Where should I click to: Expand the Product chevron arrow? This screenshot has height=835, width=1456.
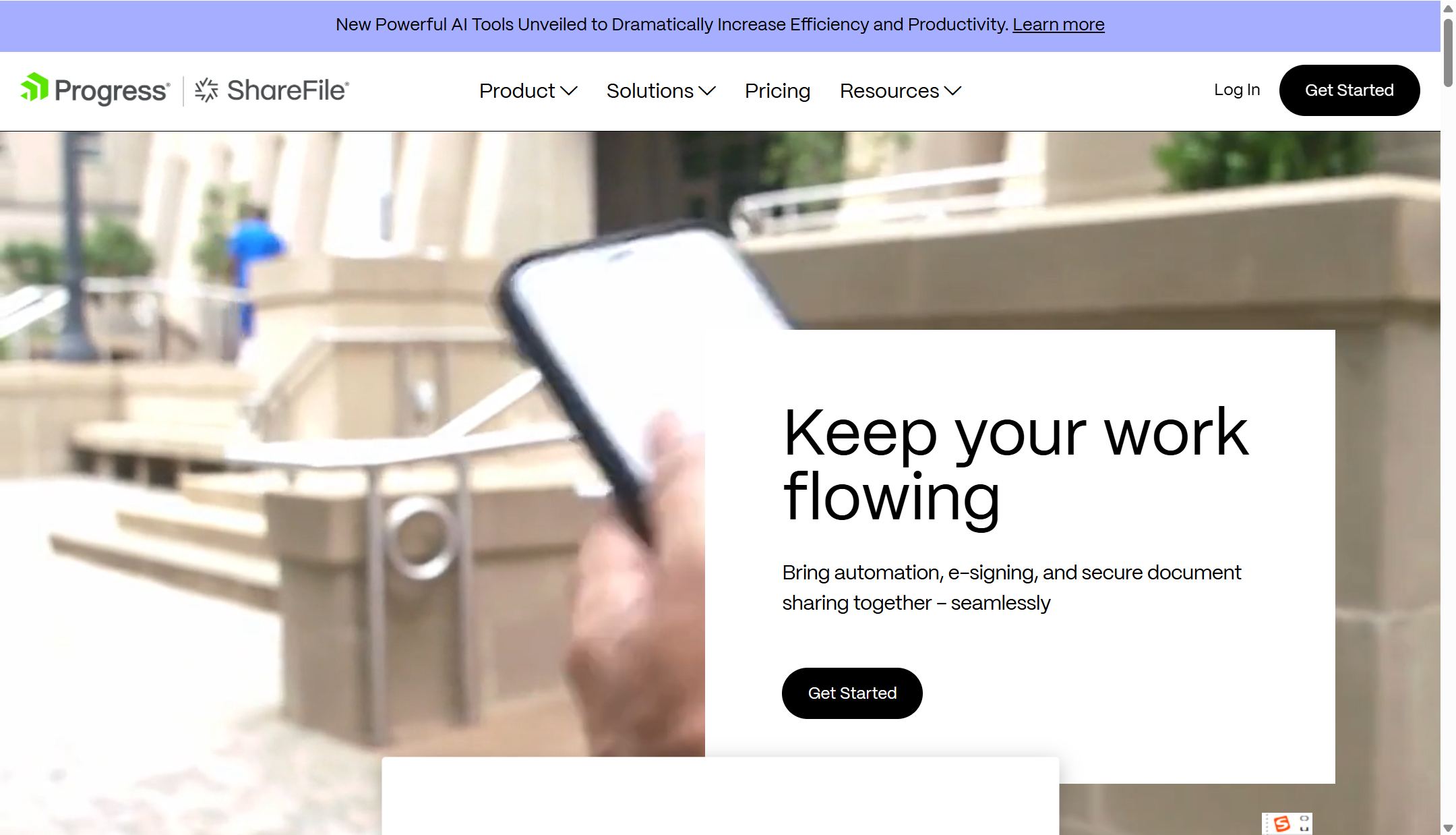569,91
